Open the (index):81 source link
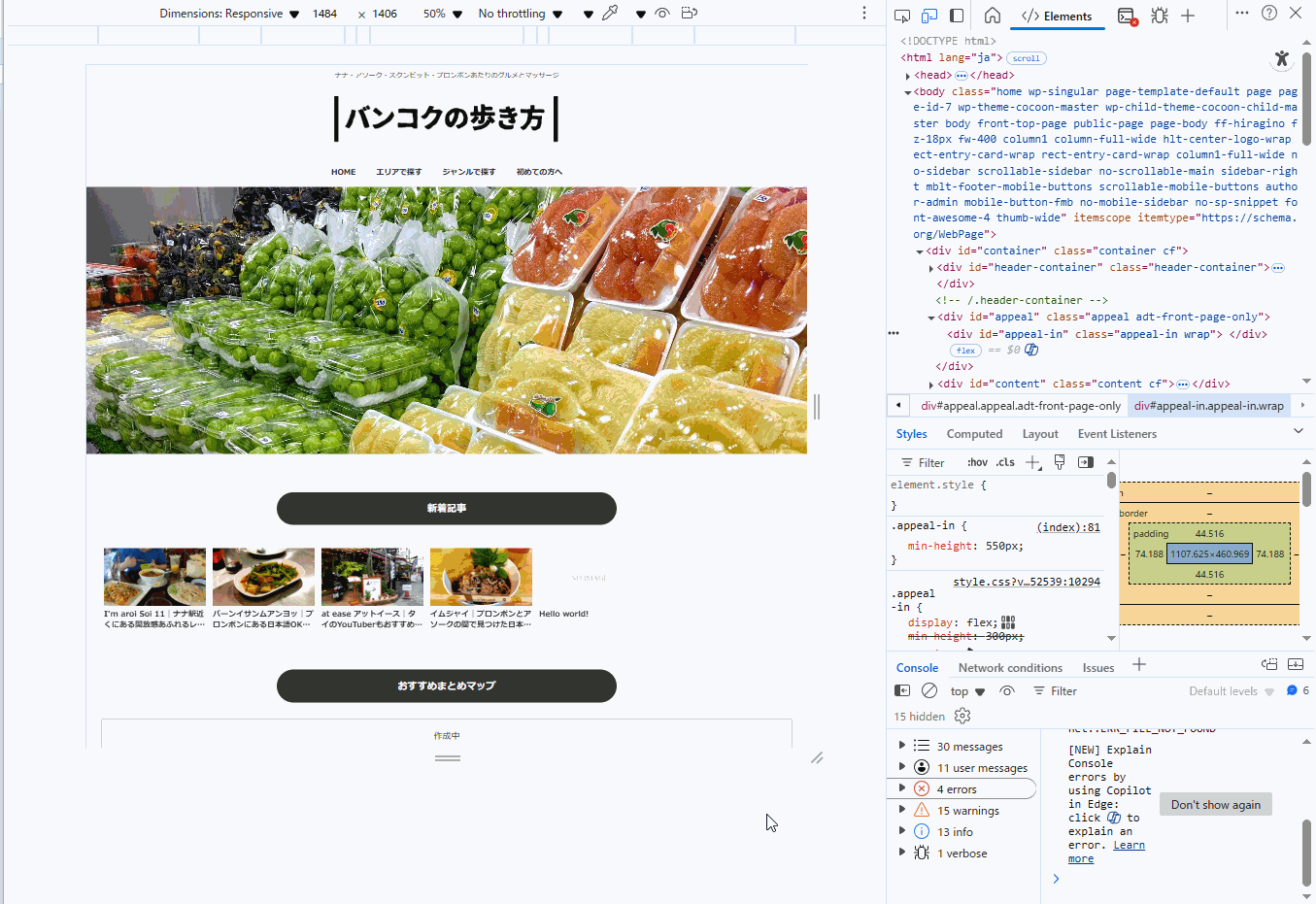Viewport: 1316px width, 904px height. click(x=1068, y=527)
